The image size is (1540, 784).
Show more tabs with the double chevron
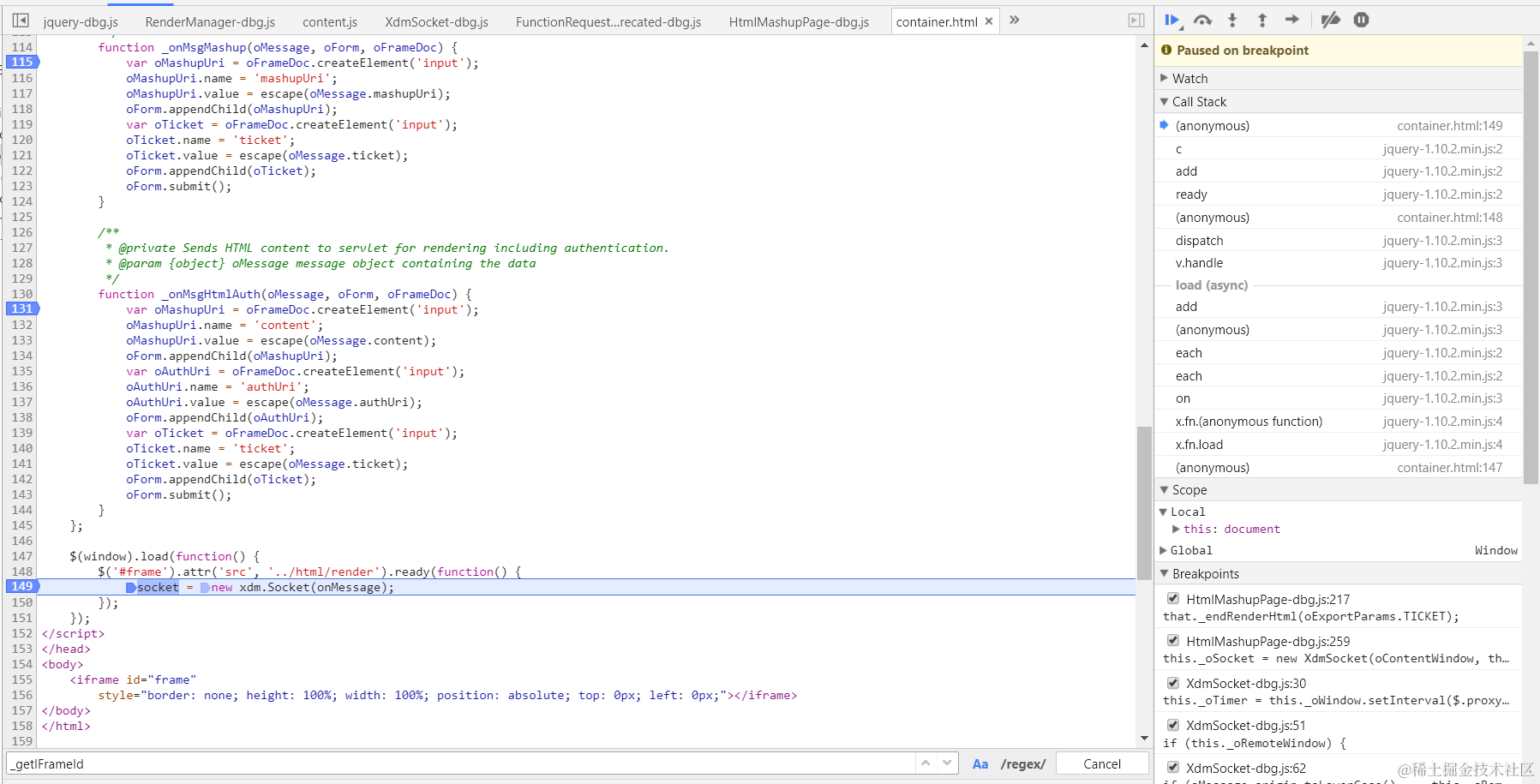pos(1015,20)
